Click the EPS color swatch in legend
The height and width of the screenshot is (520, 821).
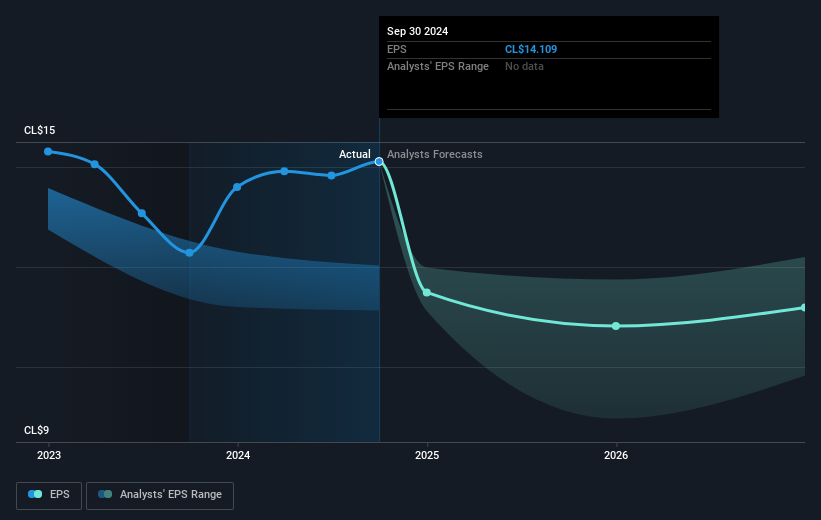click(x=35, y=494)
